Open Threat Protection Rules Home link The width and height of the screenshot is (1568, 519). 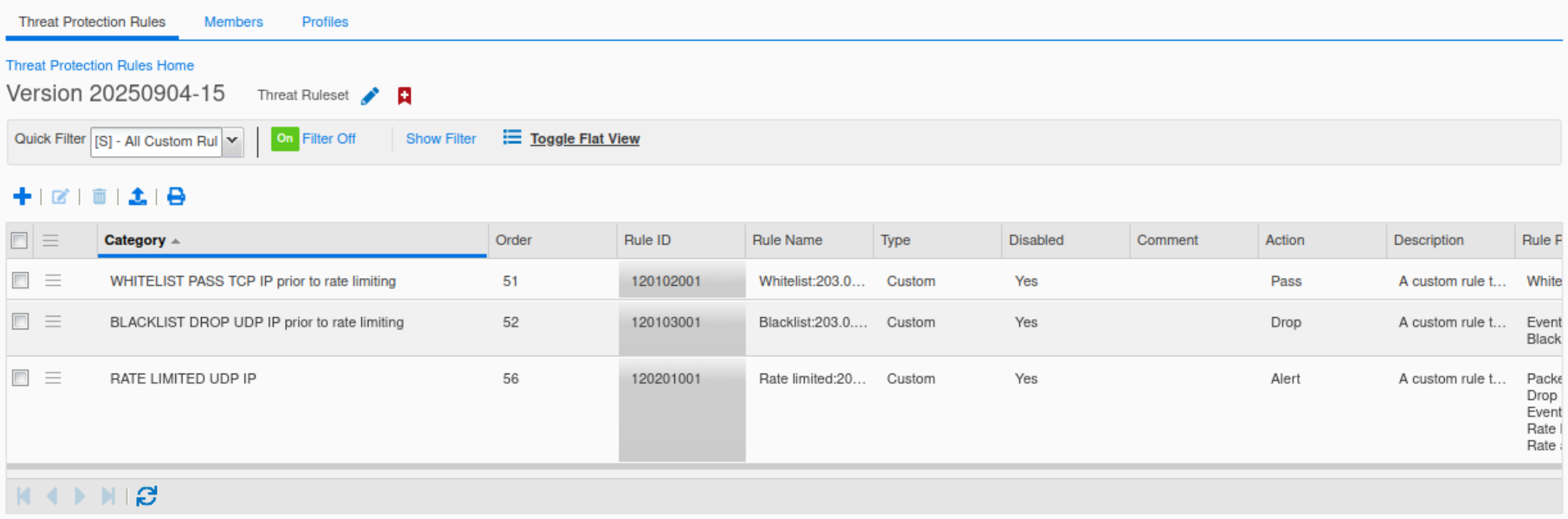click(x=100, y=66)
